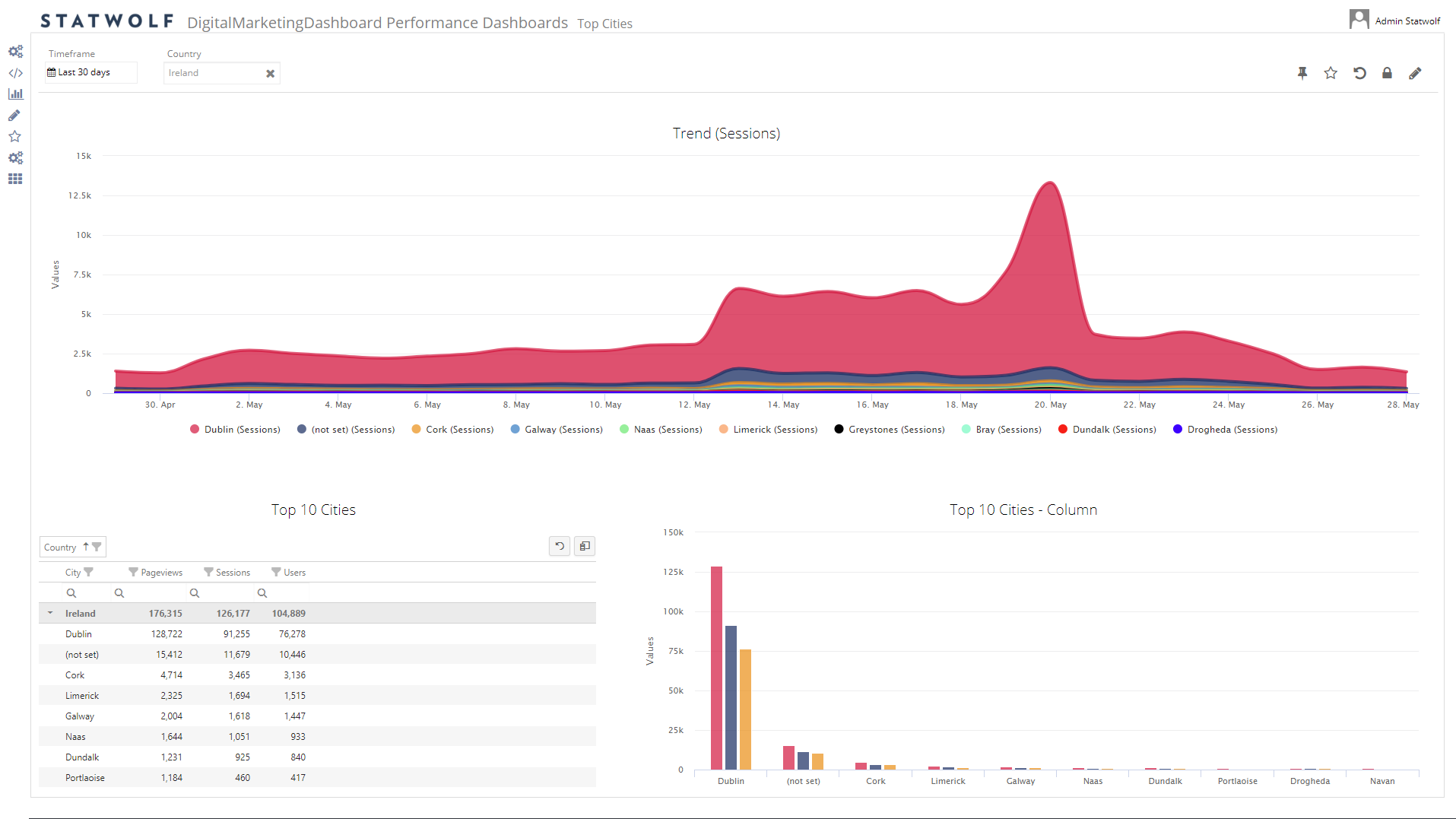Screen dimensions: 1456x819
Task: Sort by the Users column header
Action: tap(294, 573)
